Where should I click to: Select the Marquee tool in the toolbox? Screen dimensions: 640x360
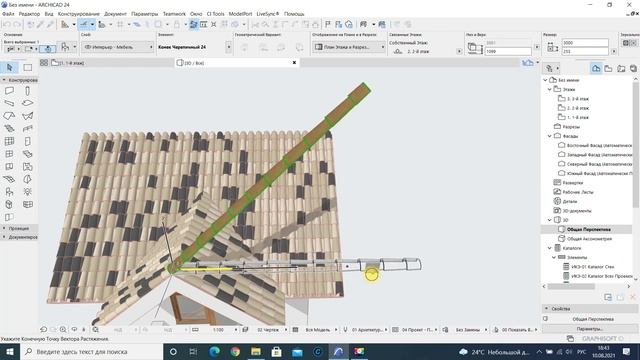click(x=28, y=67)
